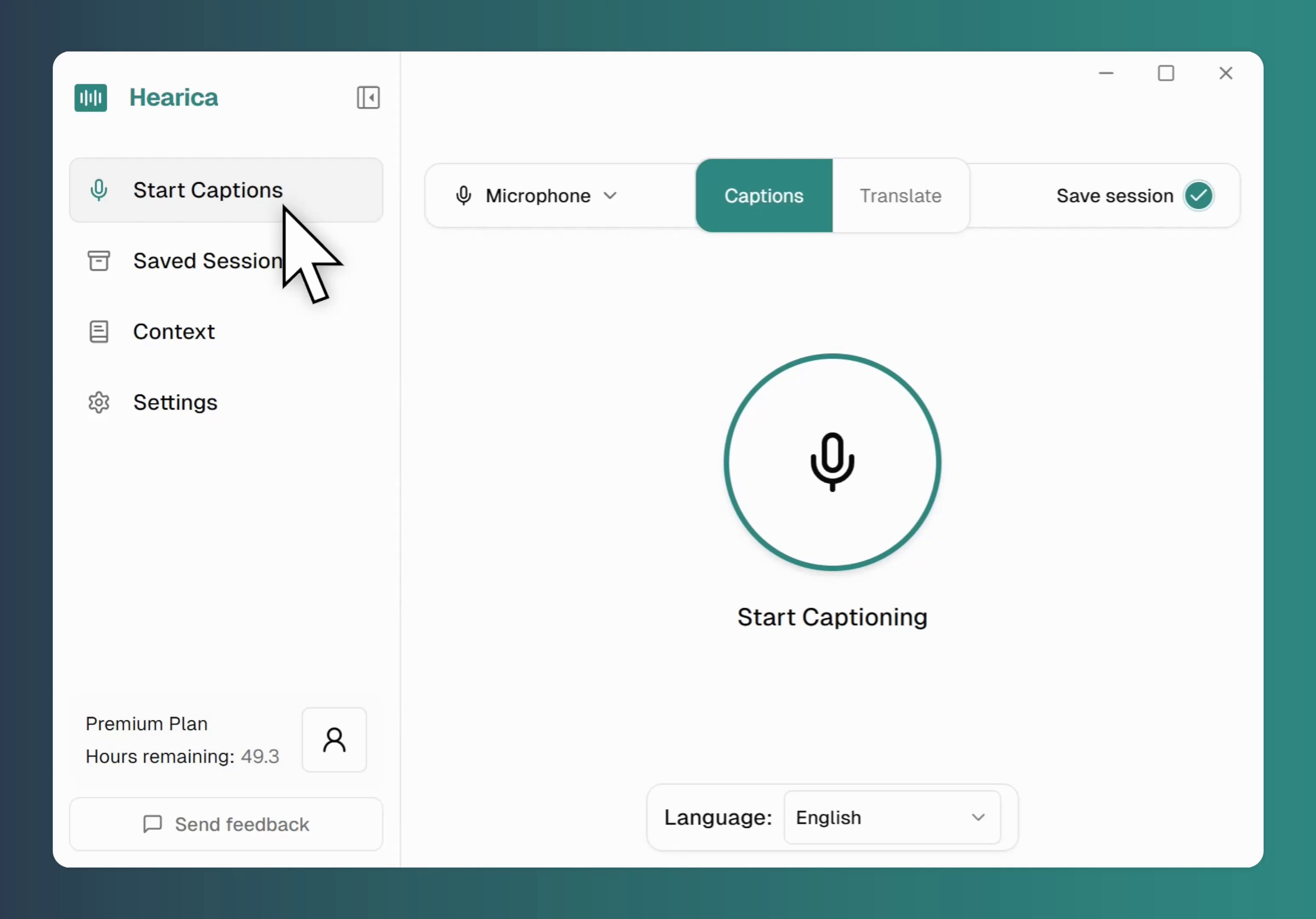Click the gear icon beside Settings
The height and width of the screenshot is (919, 1316).
point(99,402)
